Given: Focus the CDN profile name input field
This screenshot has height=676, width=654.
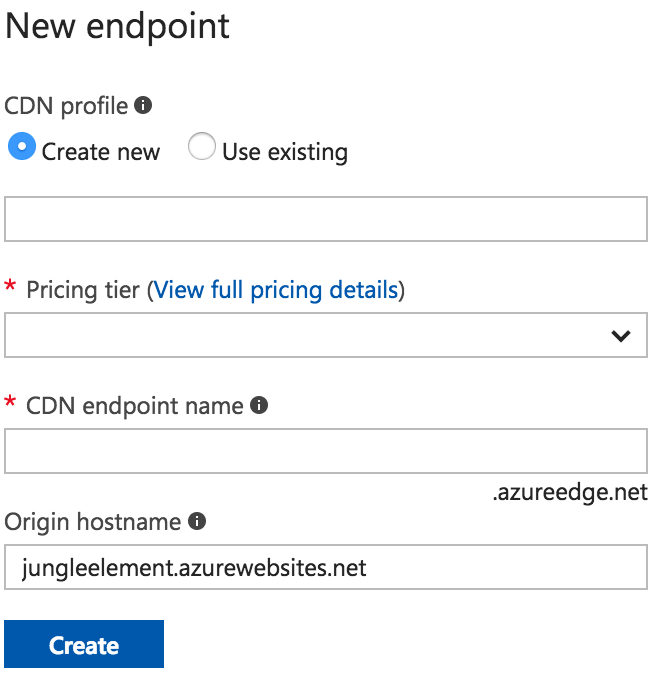Looking at the screenshot, I should point(326,219).
